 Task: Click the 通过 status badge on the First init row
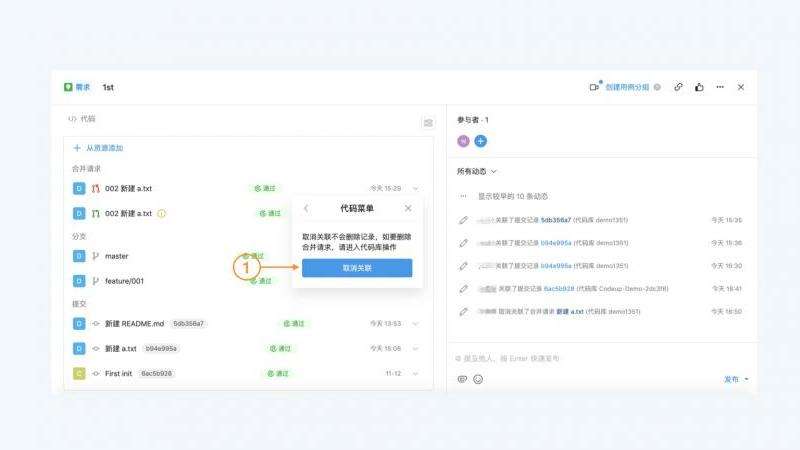(278, 373)
